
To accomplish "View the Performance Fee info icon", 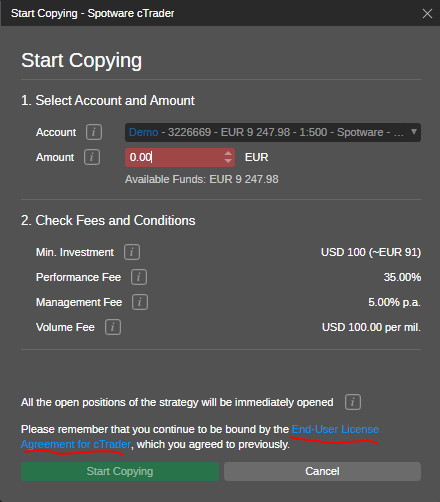I will point(139,277).
